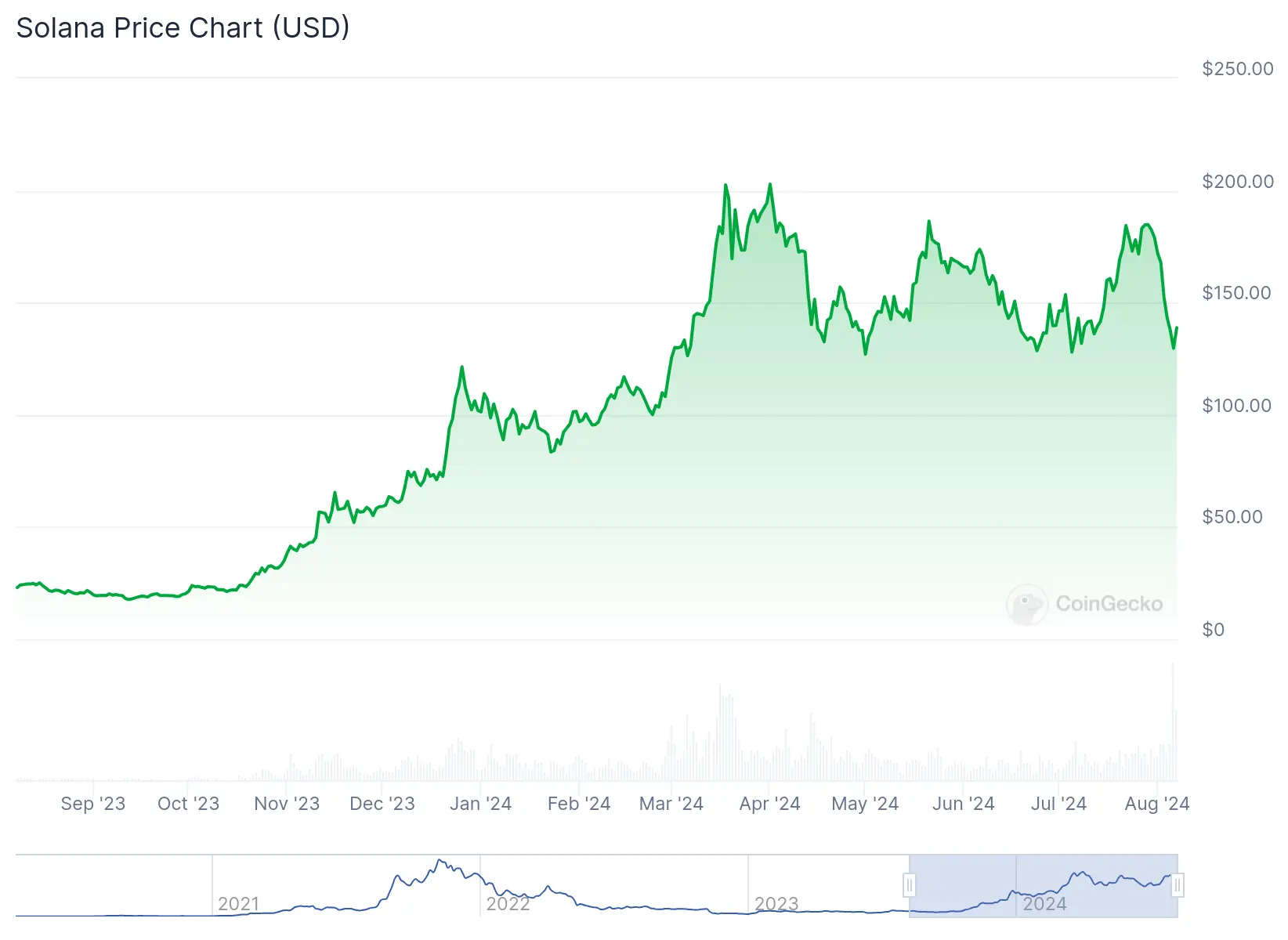Click the $50.00 price axis label
This screenshot has height=940, width=1288.
[1232, 517]
